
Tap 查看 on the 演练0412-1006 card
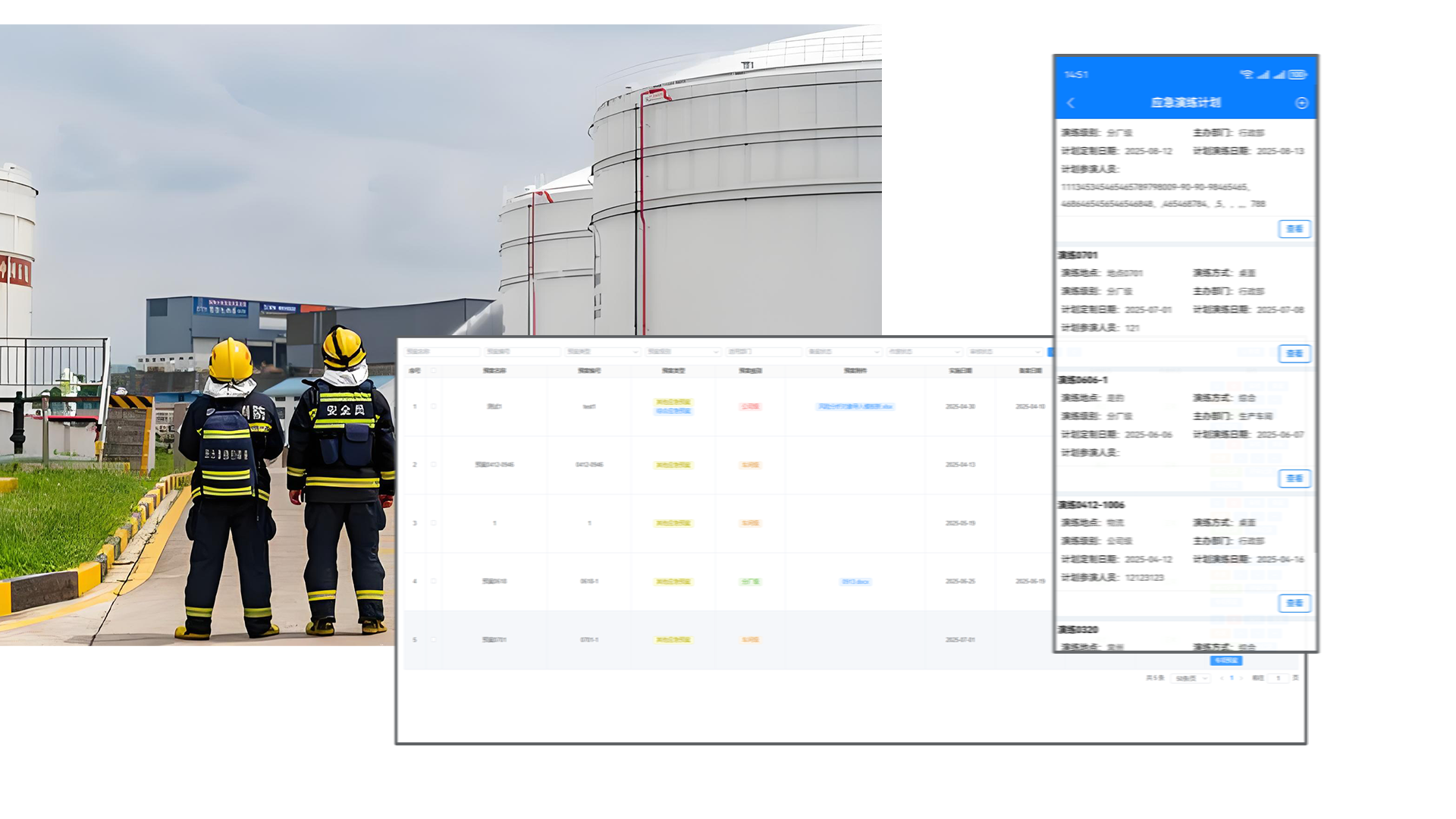coord(1294,604)
